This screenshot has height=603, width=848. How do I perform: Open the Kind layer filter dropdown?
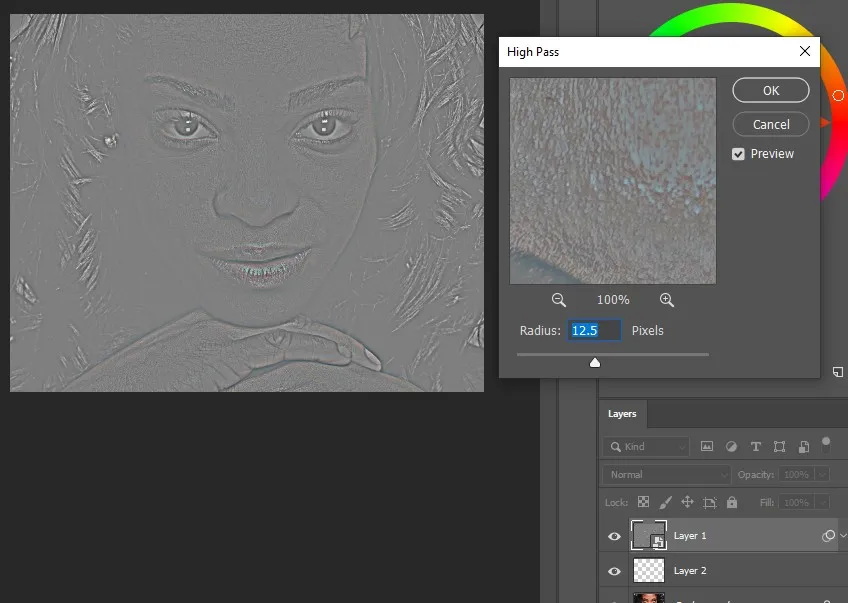[646, 447]
